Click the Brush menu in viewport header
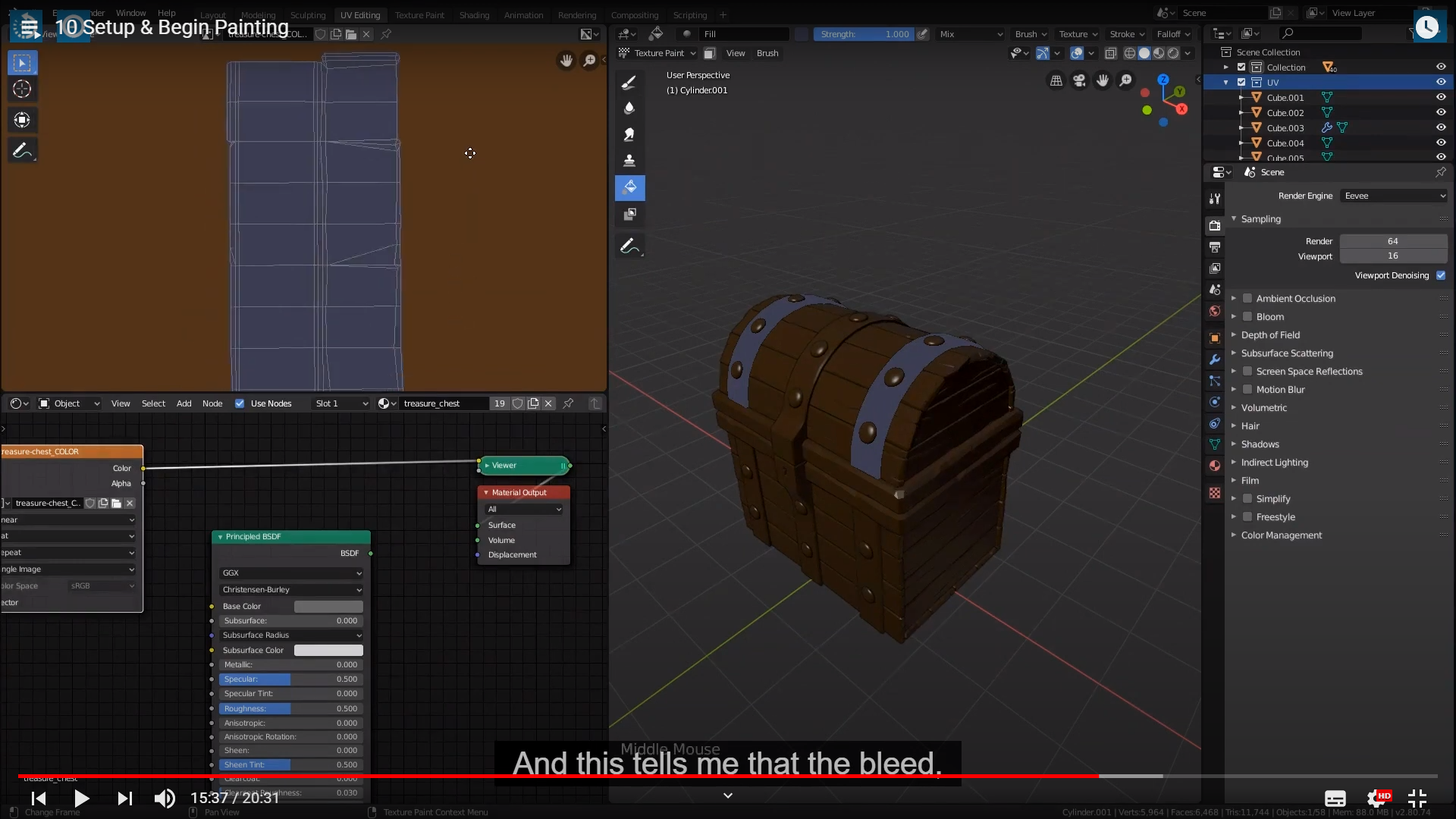Image resolution: width=1456 pixels, height=819 pixels. (x=767, y=53)
